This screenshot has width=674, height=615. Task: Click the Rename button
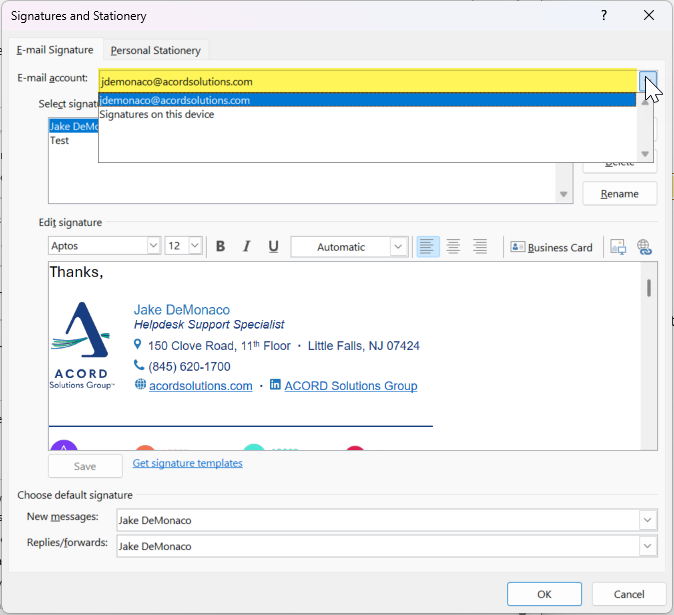pyautogui.click(x=619, y=194)
